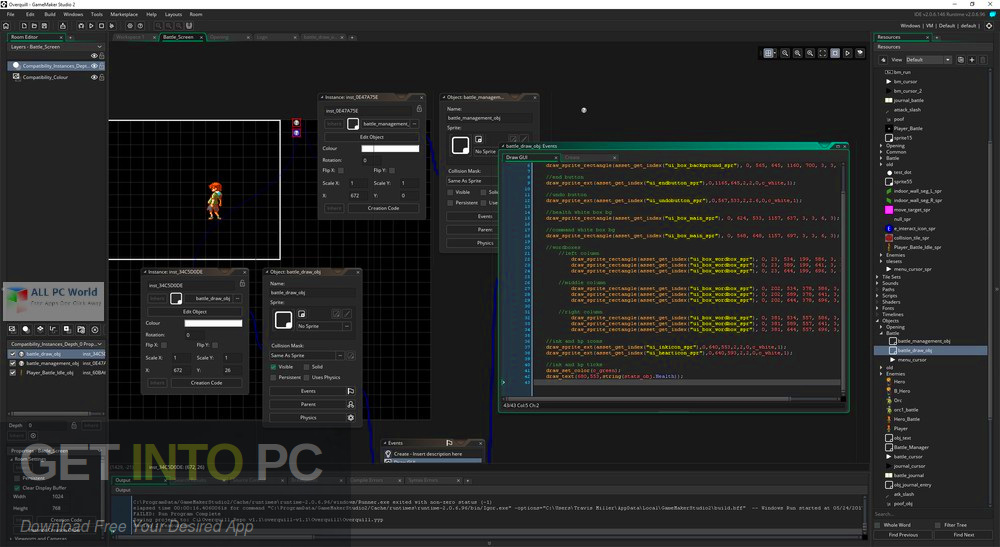Pick the Colour swatch of inst_34C5D0DE
Image resolution: width=1000 pixels, height=547 pixels.
click(213, 323)
